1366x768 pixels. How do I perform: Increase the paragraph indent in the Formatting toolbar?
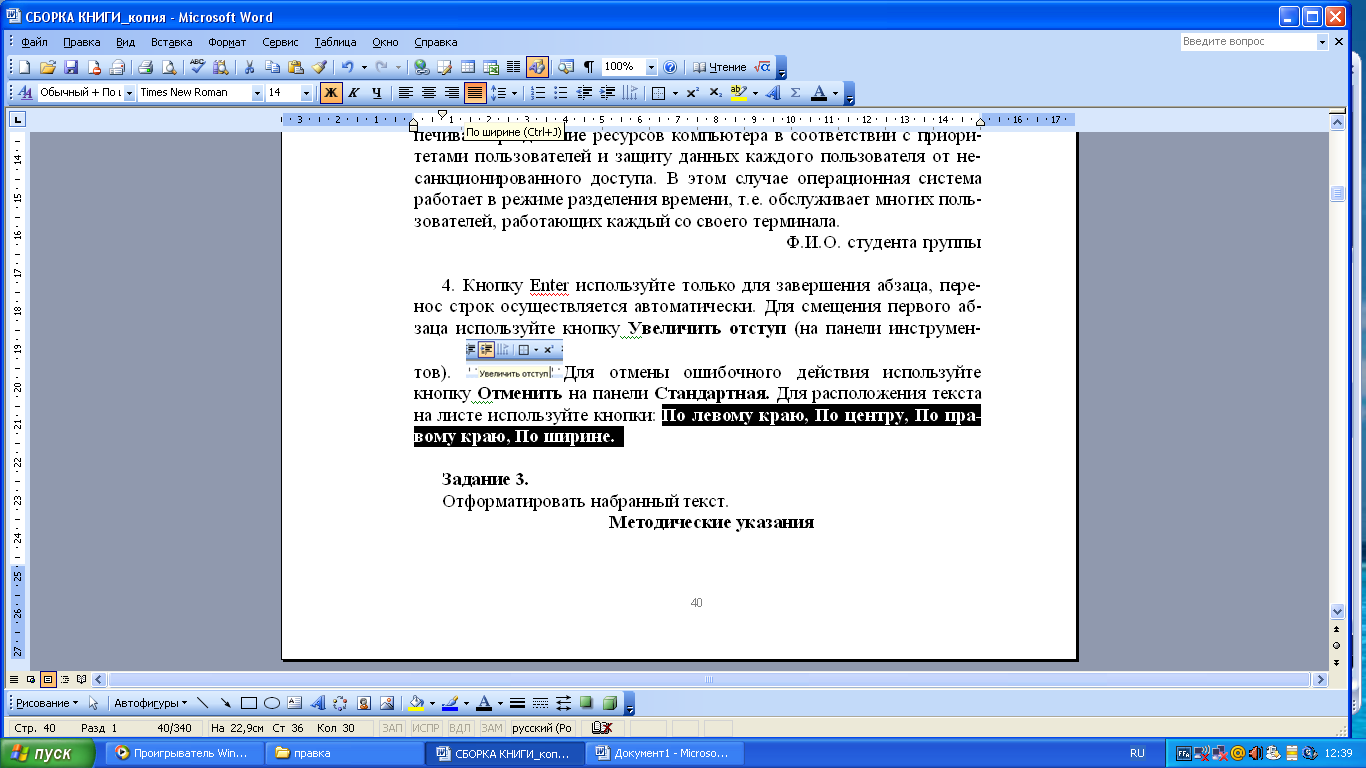click(606, 92)
